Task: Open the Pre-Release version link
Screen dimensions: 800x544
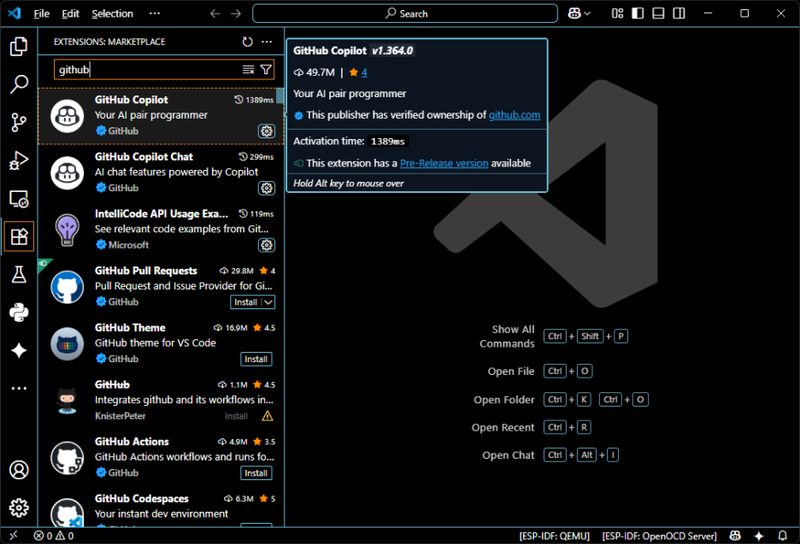Action: [444, 163]
